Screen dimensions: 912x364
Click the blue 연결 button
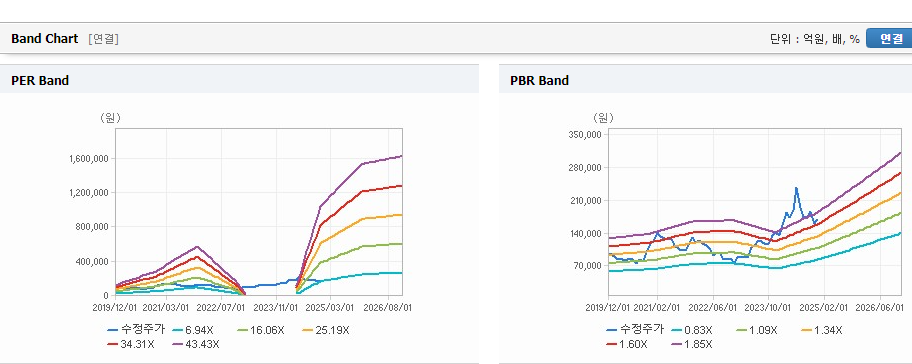[889, 39]
